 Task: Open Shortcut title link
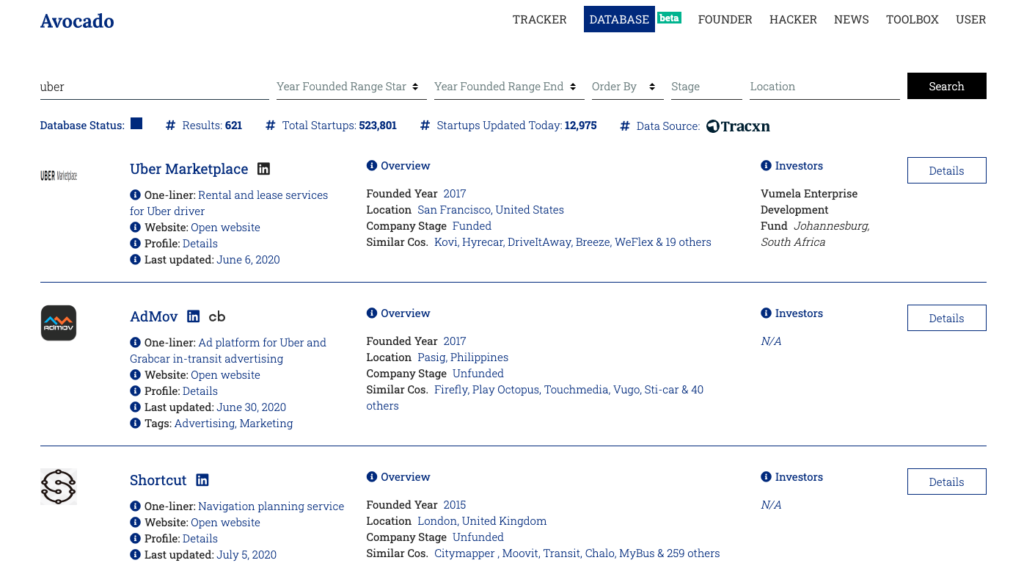(158, 481)
